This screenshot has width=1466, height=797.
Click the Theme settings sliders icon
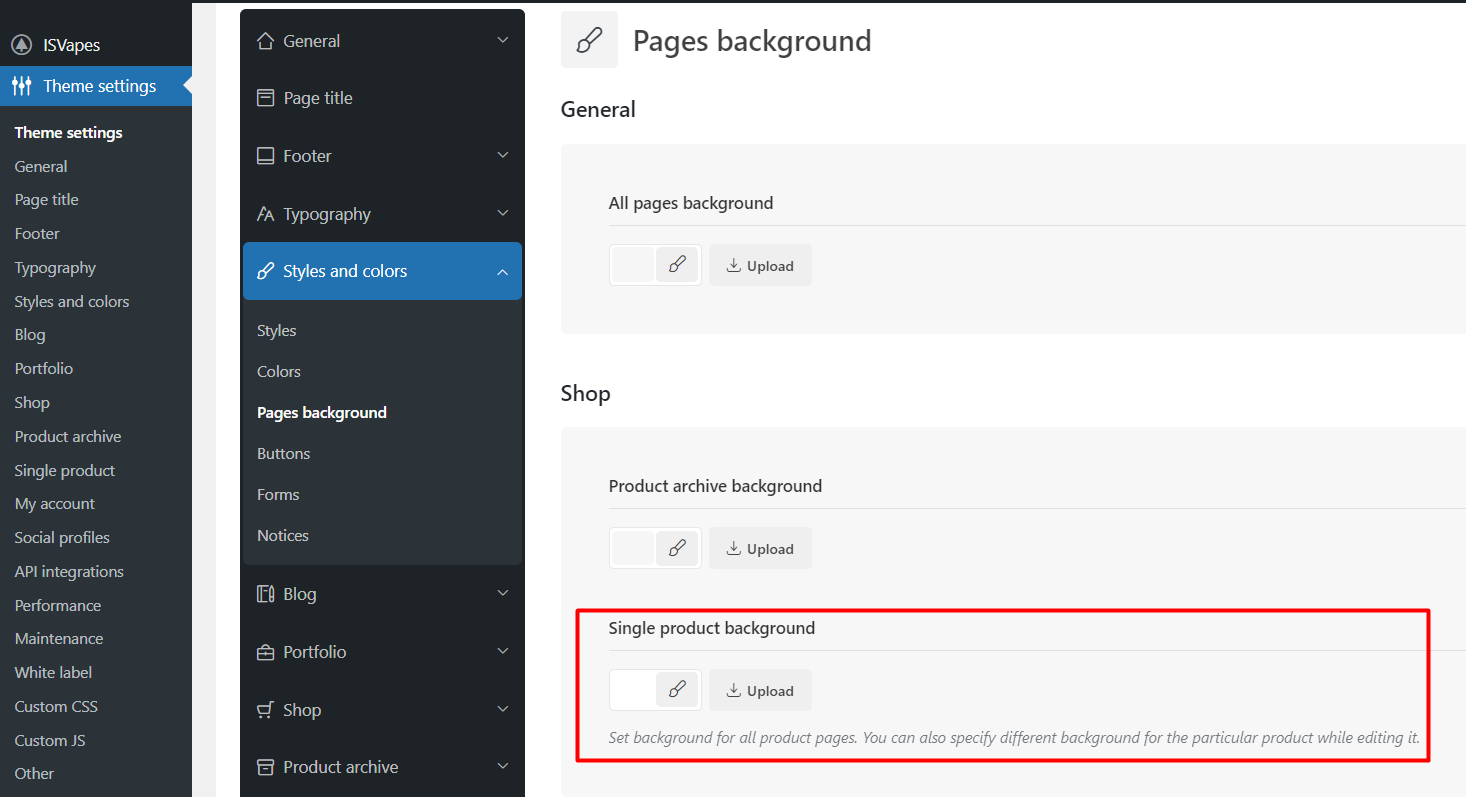click(x=21, y=86)
